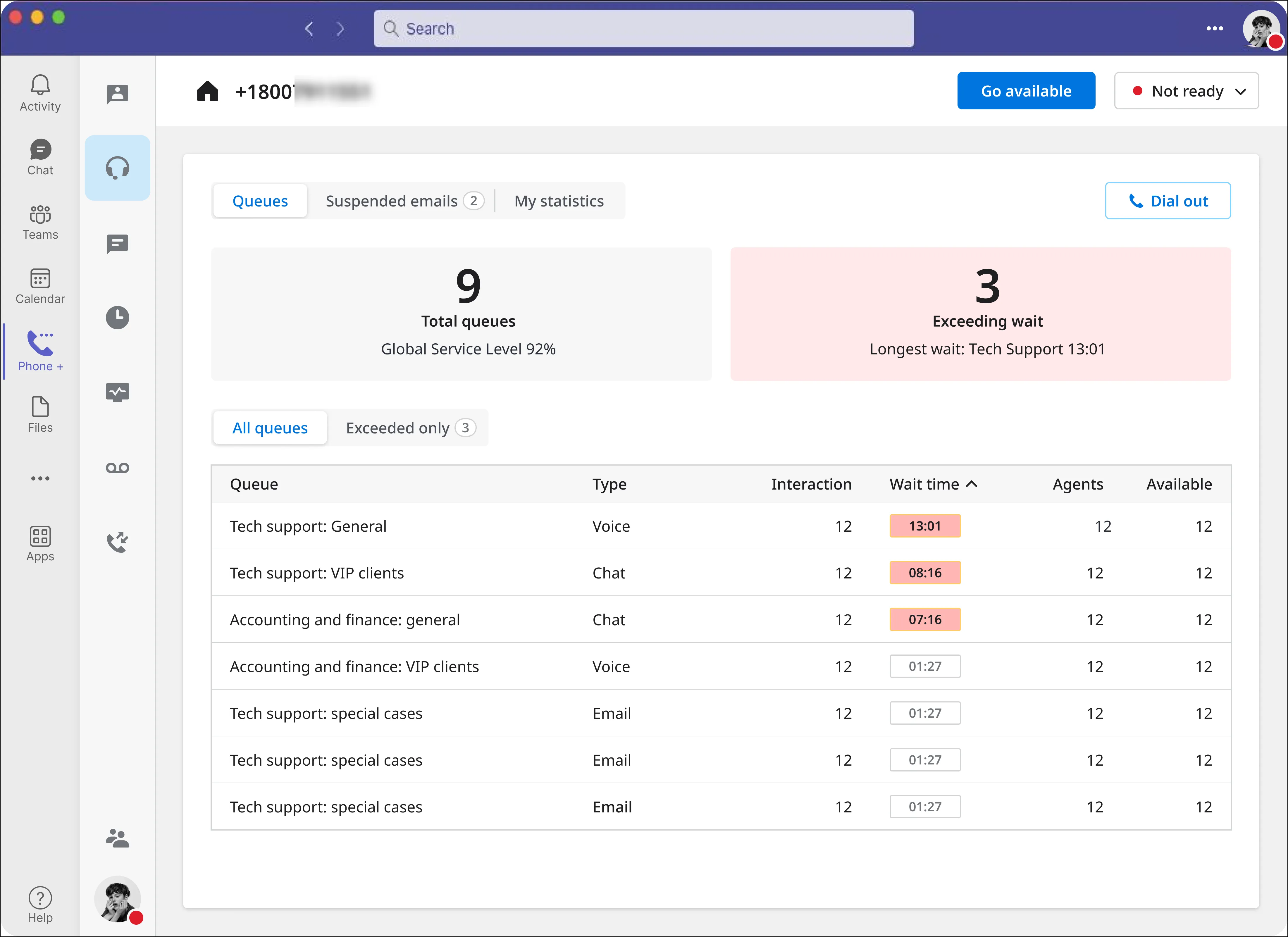This screenshot has height=937, width=1288.
Task: Go forward with the right arrow
Action: 340,28
